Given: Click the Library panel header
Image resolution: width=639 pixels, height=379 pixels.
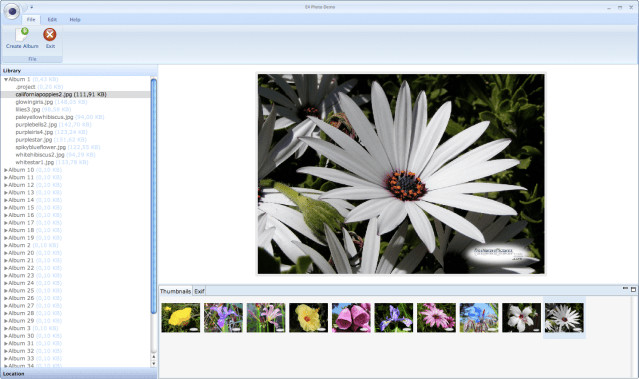Looking at the screenshot, I should [79, 71].
